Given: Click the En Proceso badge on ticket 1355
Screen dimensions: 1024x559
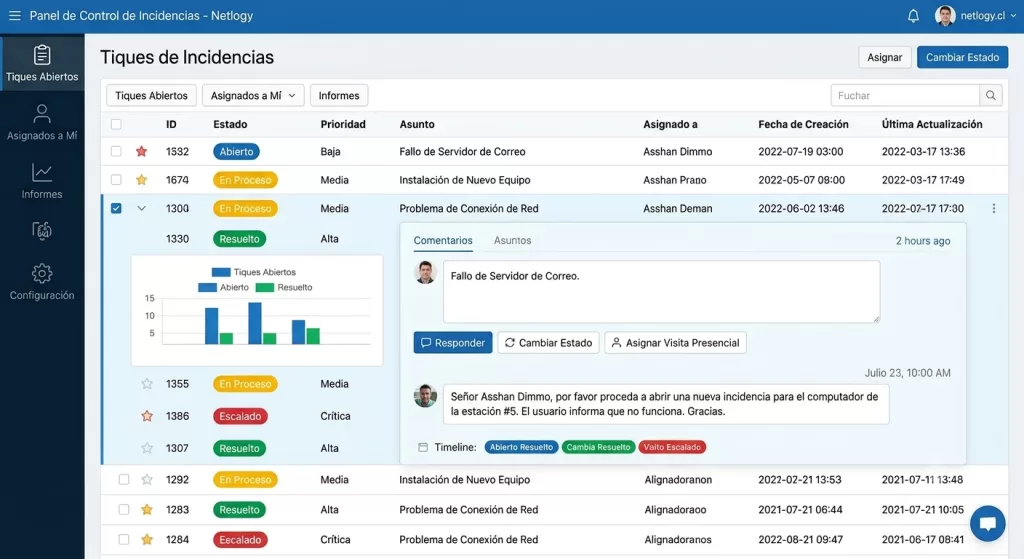Looking at the screenshot, I should (245, 384).
